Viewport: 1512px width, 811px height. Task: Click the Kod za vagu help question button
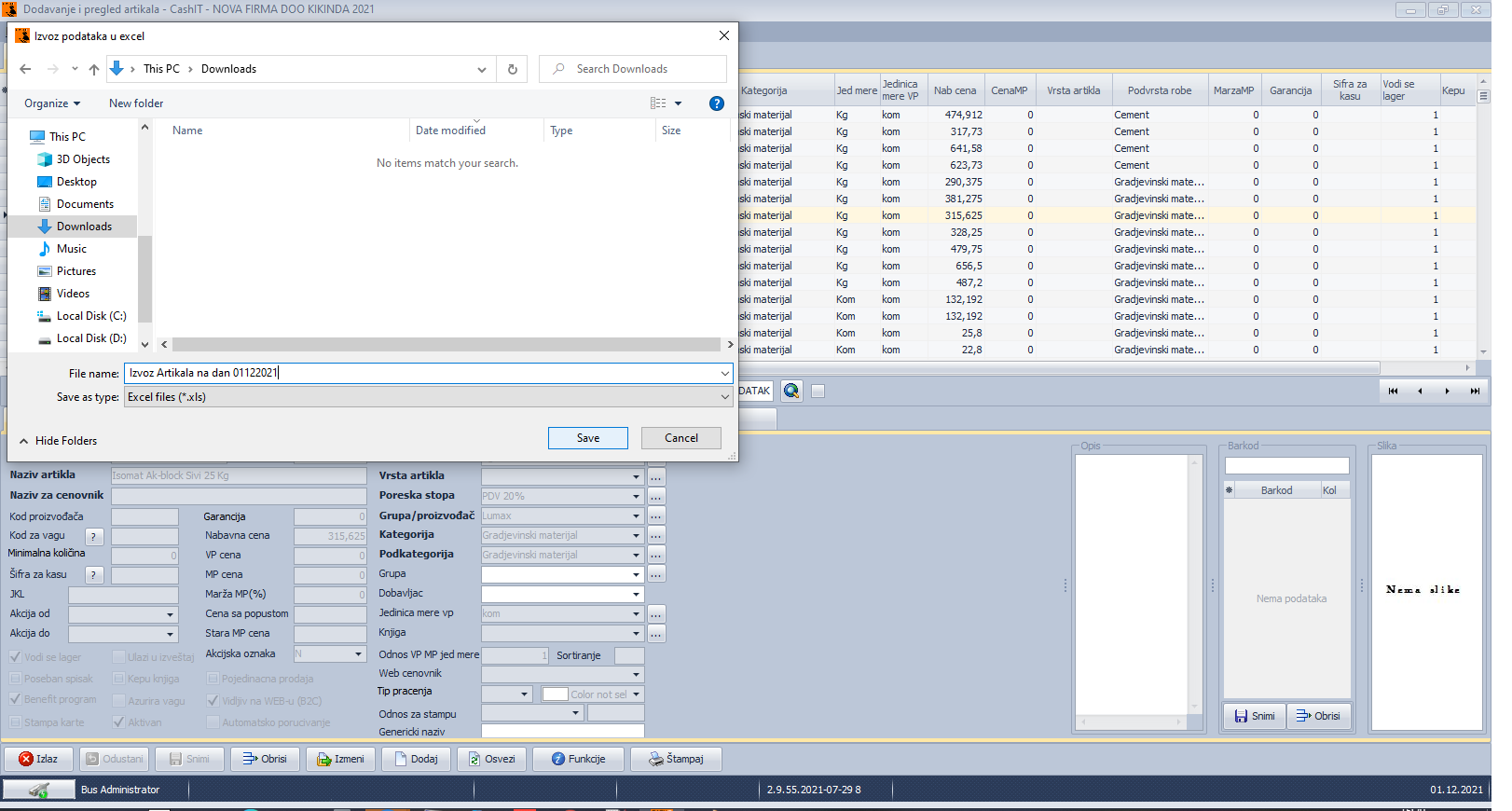tap(94, 537)
